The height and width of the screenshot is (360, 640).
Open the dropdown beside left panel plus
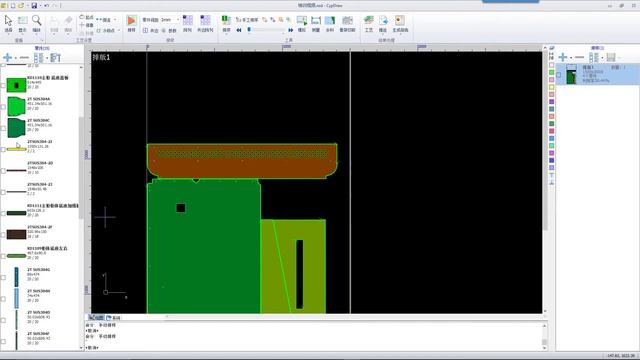(15, 58)
